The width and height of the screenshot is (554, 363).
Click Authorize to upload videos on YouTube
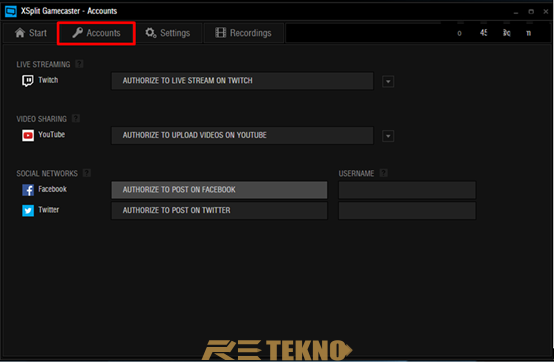242,135
